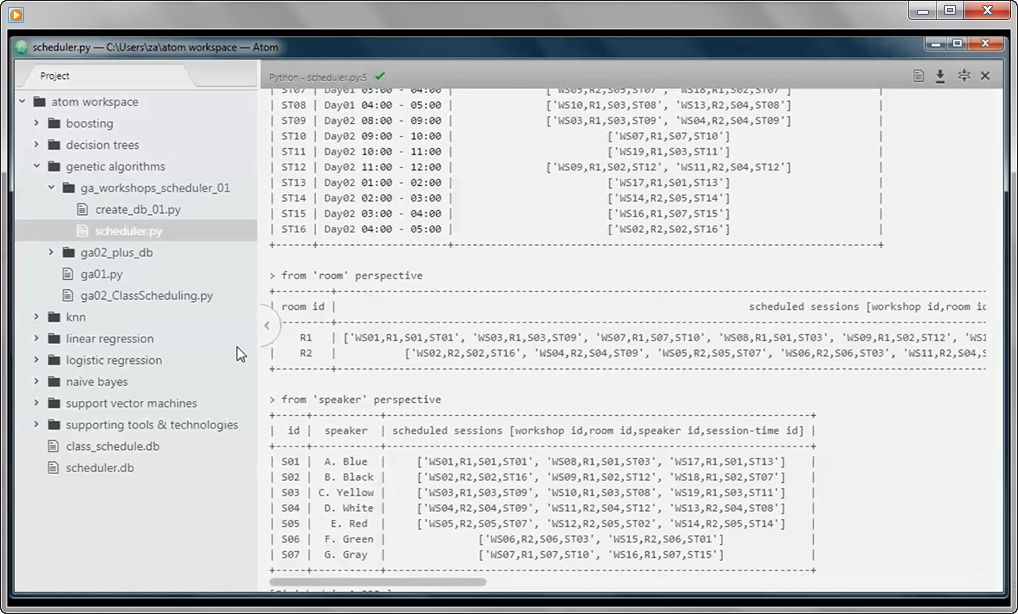Image resolution: width=1018 pixels, height=614 pixels.
Task: Toggle the auto-scroll pin icon in output panel
Action: point(965,74)
